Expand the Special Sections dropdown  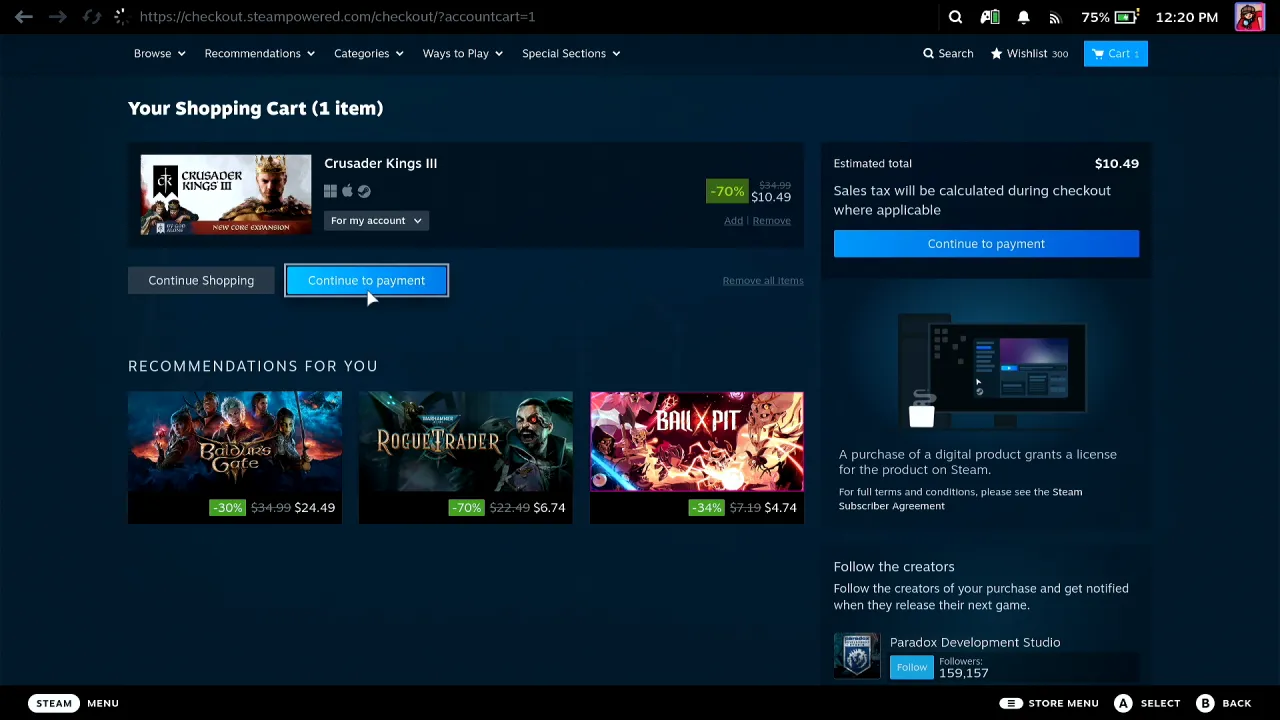coord(571,54)
